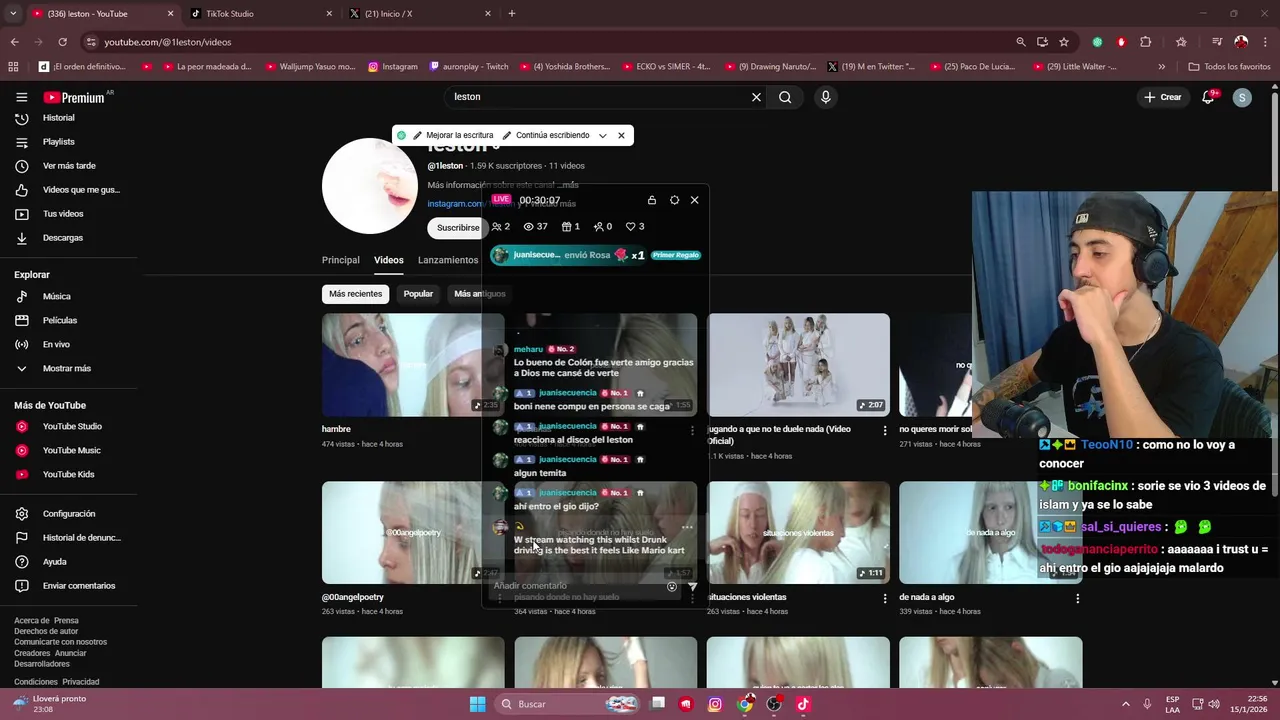Open options for 'situaciones violentas' video

pyautogui.click(x=884, y=598)
